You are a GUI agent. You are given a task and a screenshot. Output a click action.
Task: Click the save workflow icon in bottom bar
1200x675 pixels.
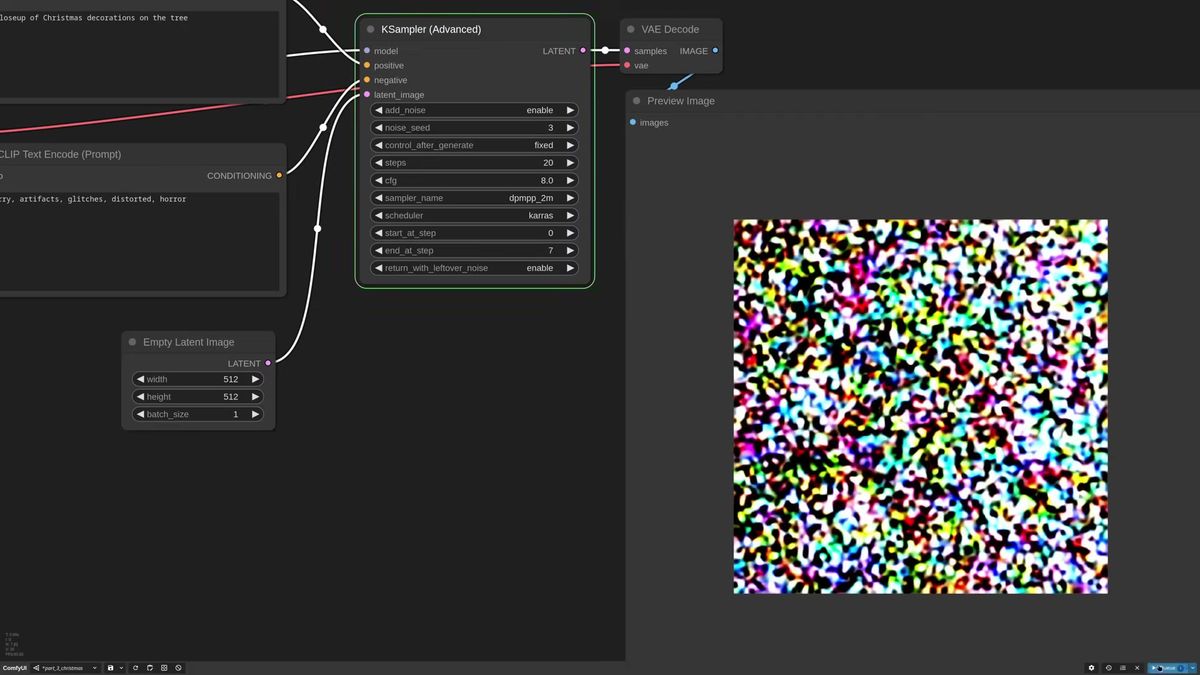[110, 668]
